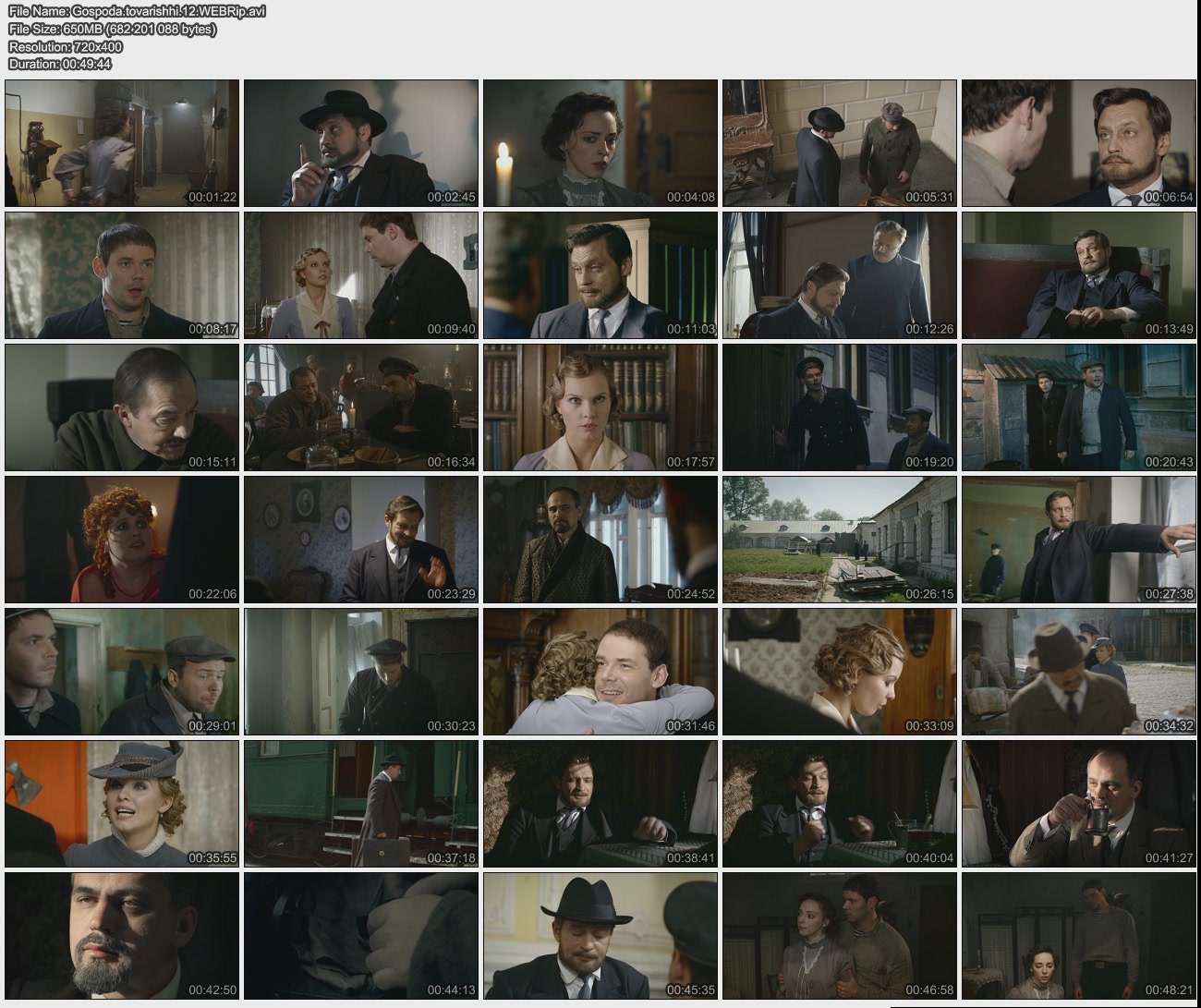
Task: Click the woman in gray hat at 00:35:55
Action: (x=122, y=804)
